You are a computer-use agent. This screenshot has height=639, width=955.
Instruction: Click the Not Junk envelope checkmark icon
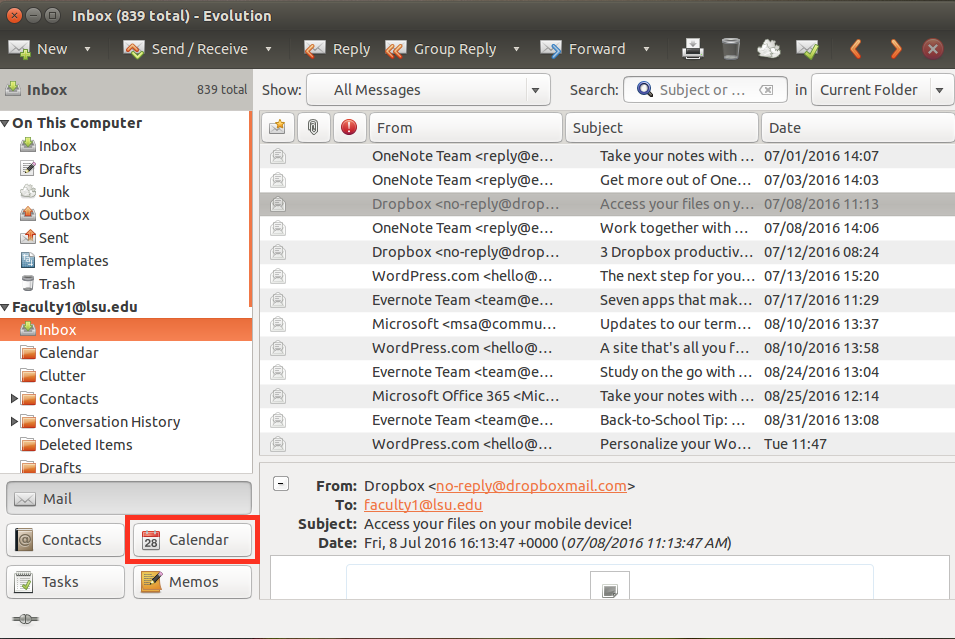point(807,48)
